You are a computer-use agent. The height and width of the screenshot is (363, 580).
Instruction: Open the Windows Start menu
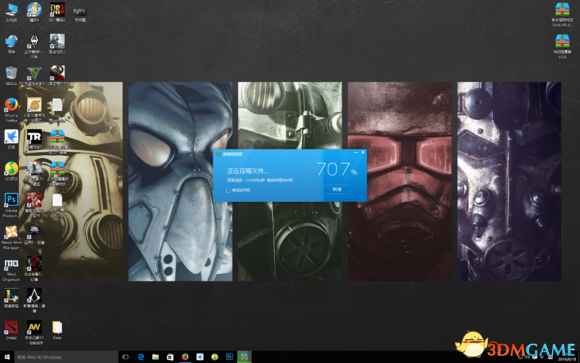(7, 357)
